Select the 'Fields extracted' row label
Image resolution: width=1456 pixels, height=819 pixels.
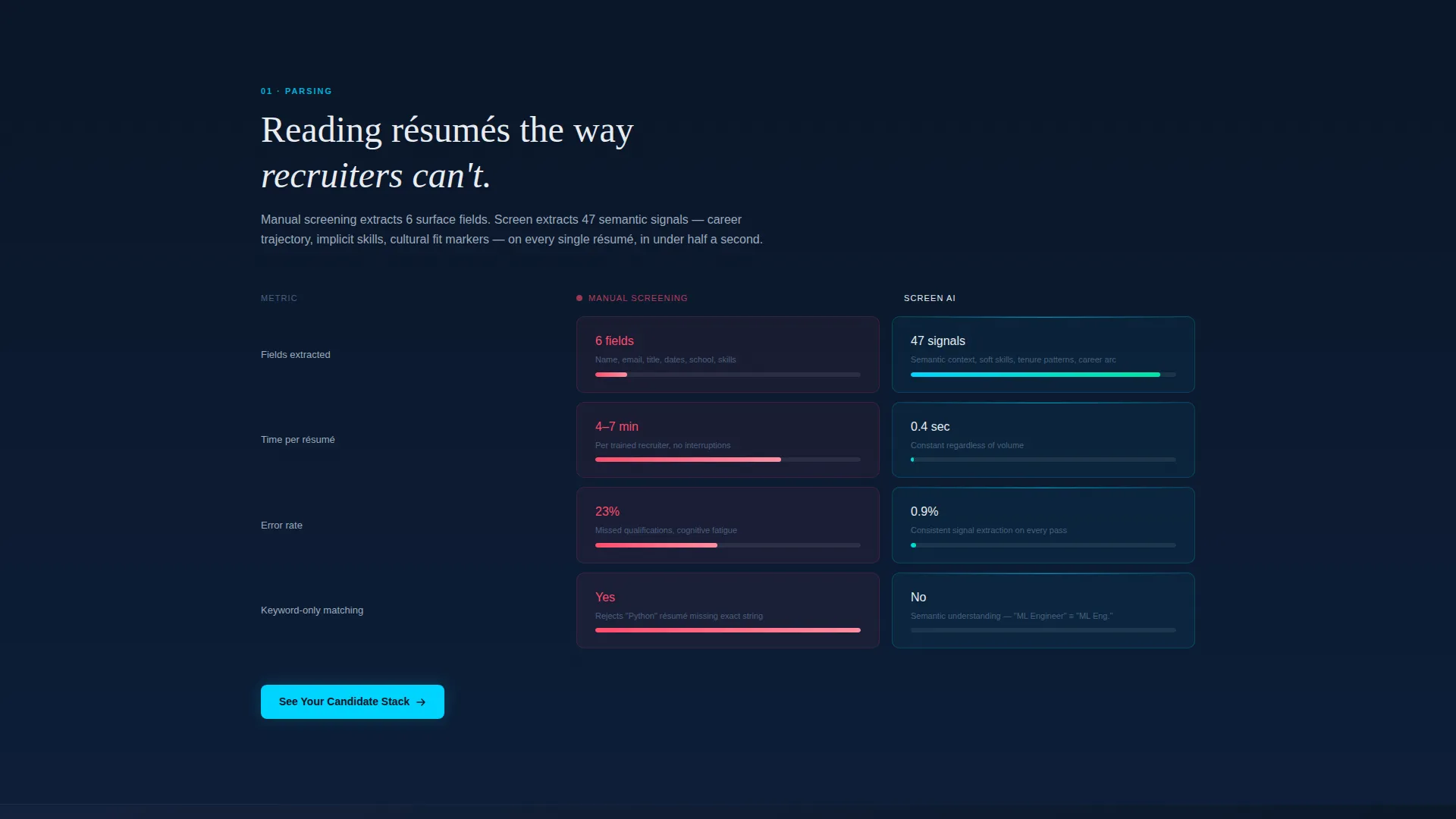(x=296, y=354)
